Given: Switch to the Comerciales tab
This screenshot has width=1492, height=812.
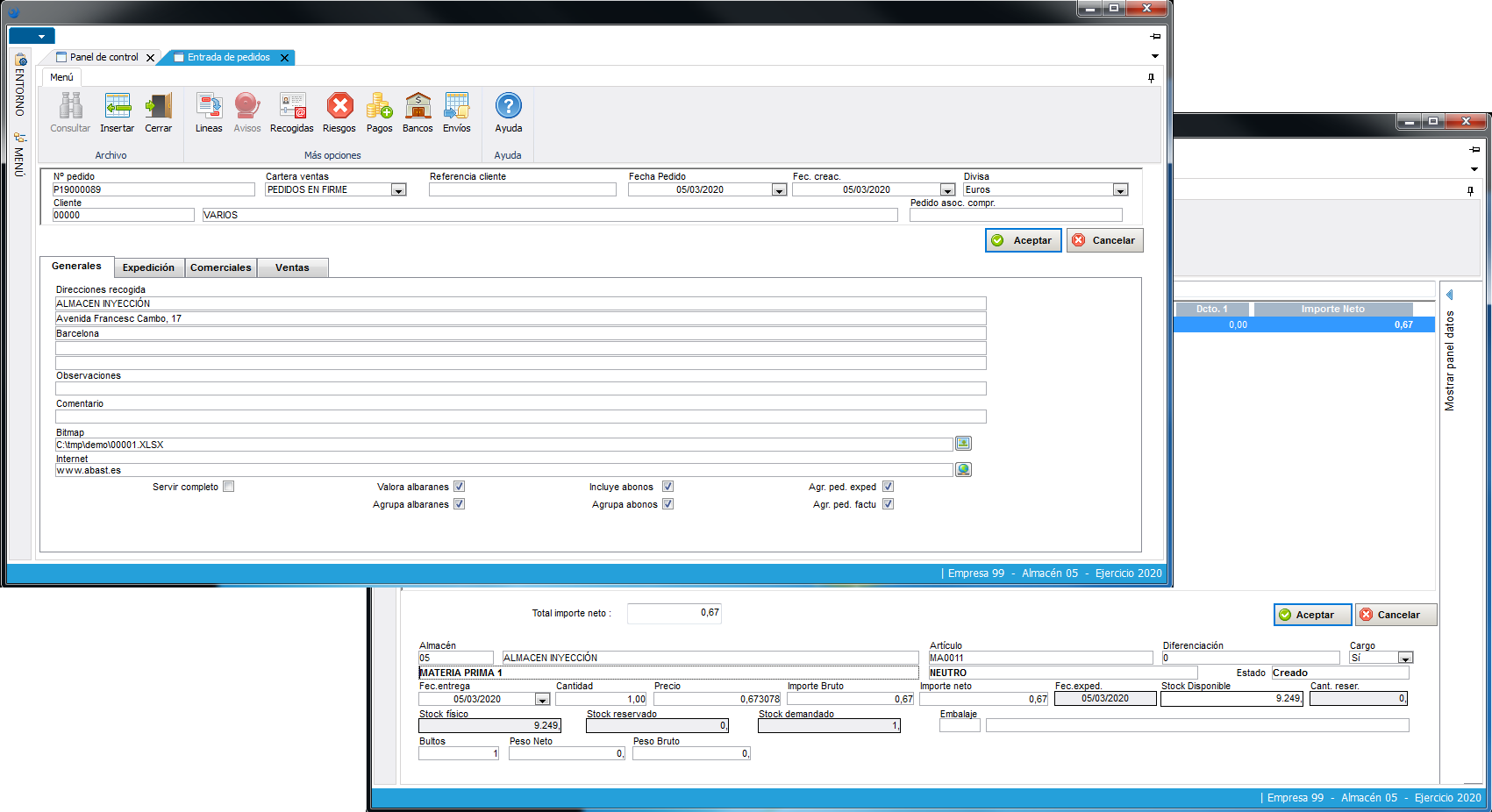Looking at the screenshot, I should 220,267.
